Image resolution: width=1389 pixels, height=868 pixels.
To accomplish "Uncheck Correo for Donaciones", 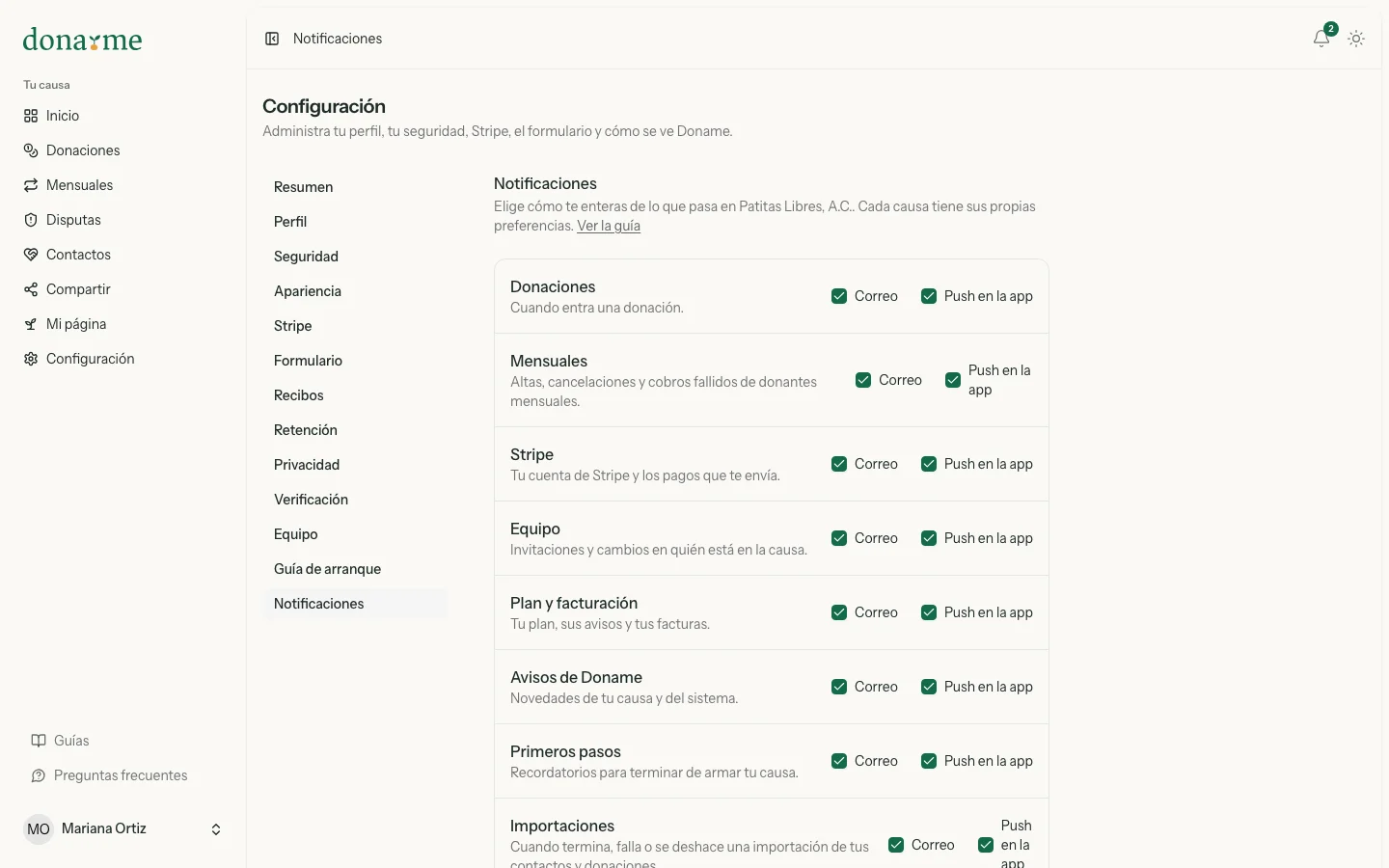I will (x=839, y=296).
